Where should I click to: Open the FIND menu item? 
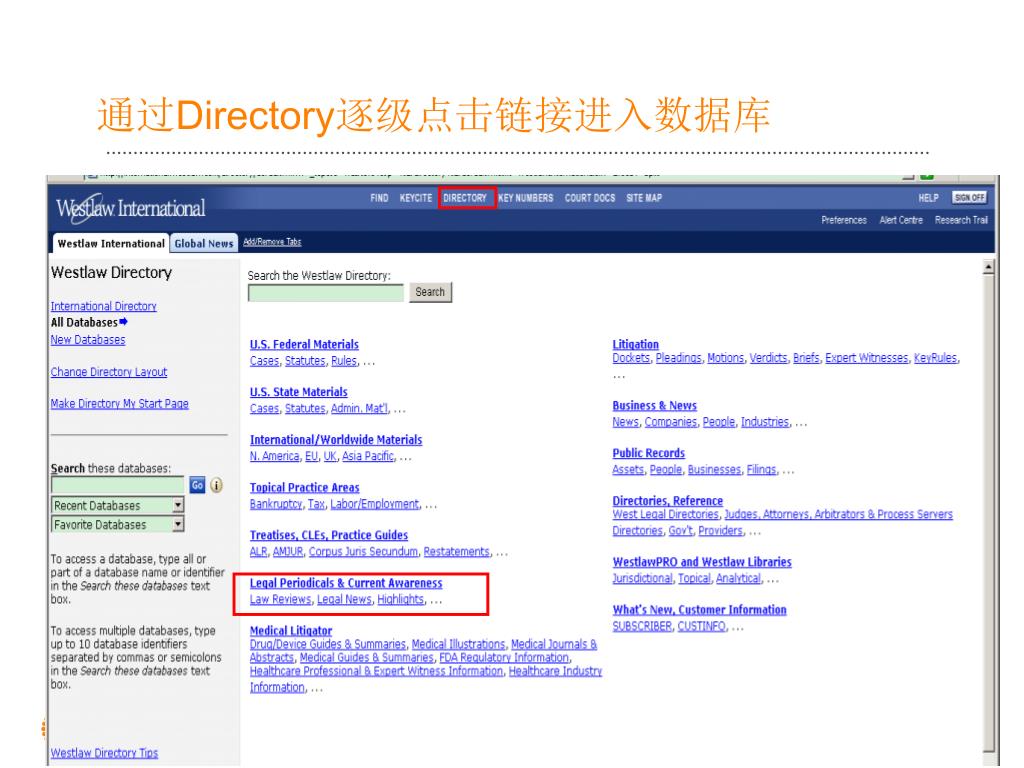click(x=379, y=198)
